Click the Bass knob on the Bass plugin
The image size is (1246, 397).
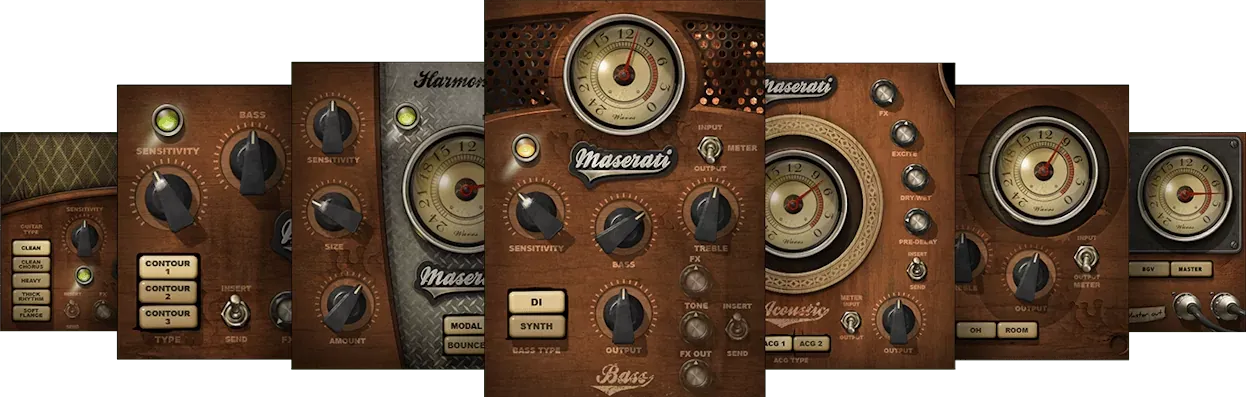tap(624, 229)
